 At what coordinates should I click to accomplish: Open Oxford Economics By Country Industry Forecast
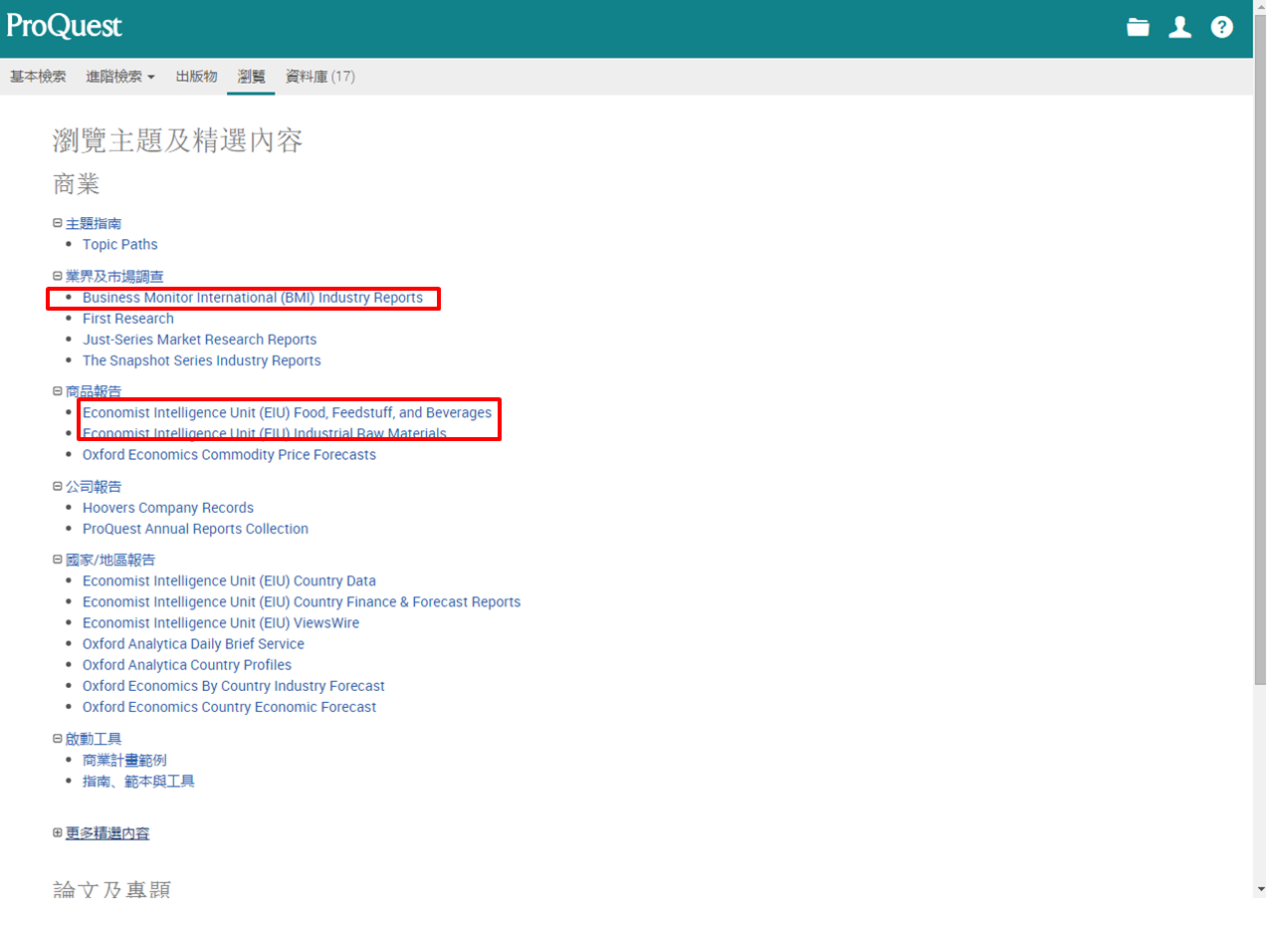(x=233, y=686)
